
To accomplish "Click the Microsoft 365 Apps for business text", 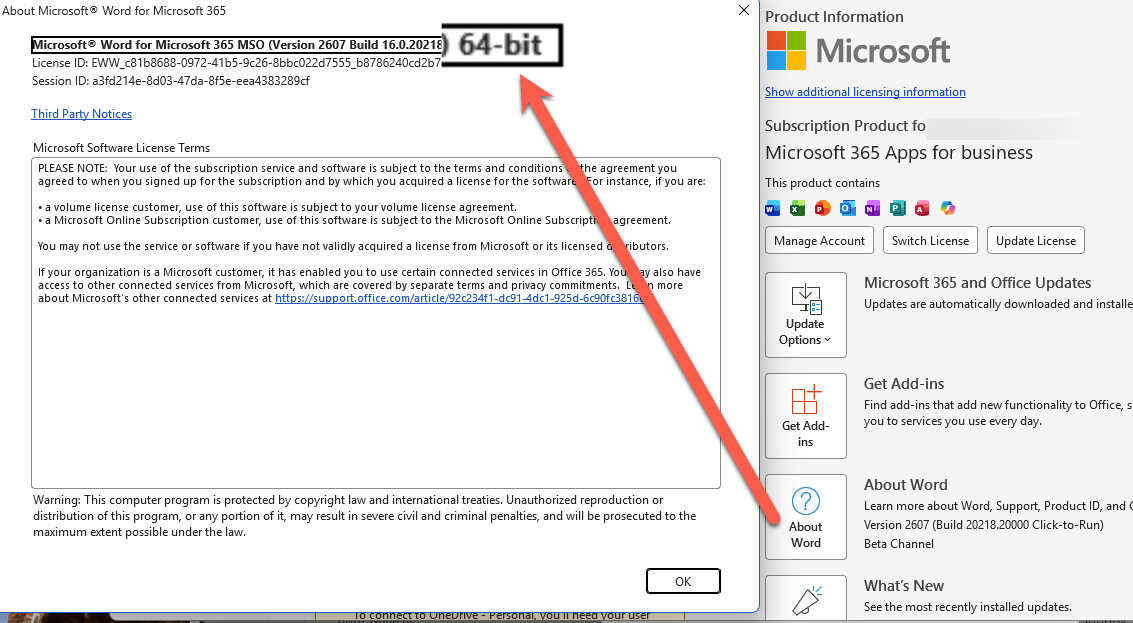I will click(899, 152).
